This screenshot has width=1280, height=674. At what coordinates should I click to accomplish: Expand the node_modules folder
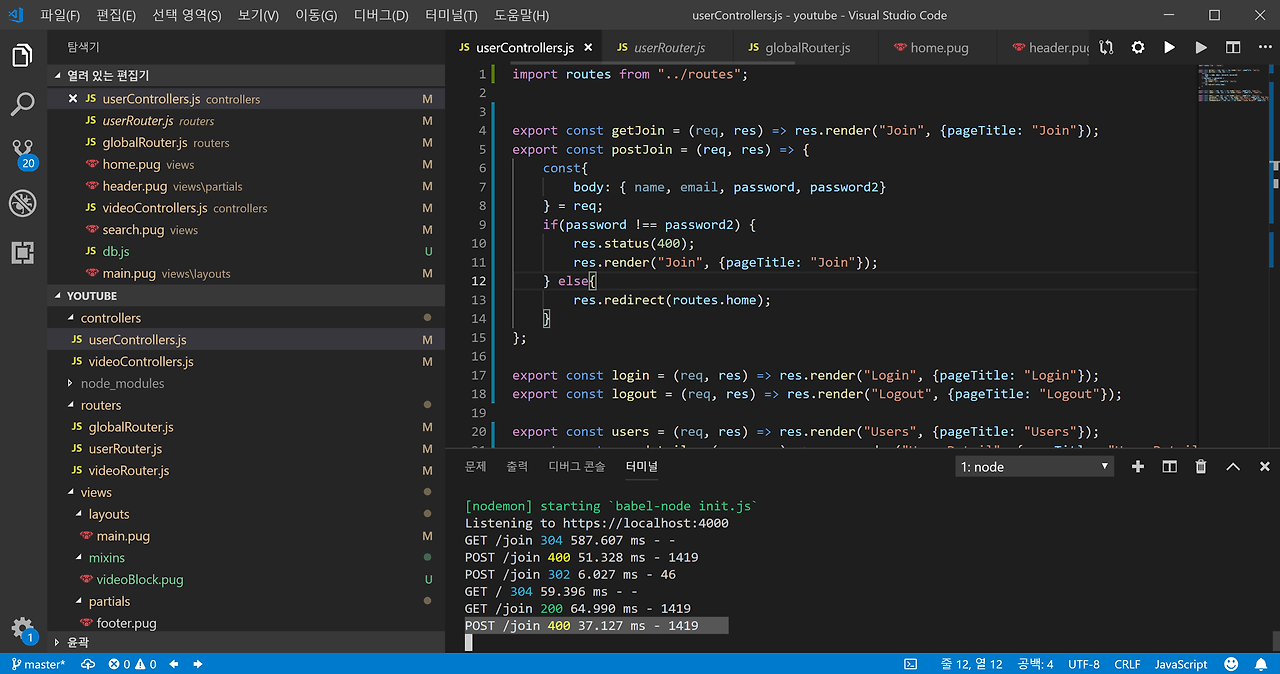[122, 383]
